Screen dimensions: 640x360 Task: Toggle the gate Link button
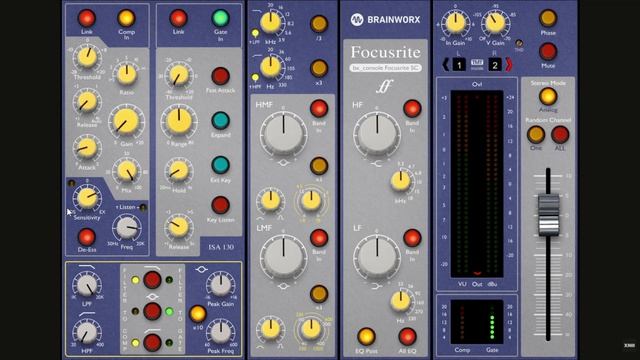coord(178,18)
